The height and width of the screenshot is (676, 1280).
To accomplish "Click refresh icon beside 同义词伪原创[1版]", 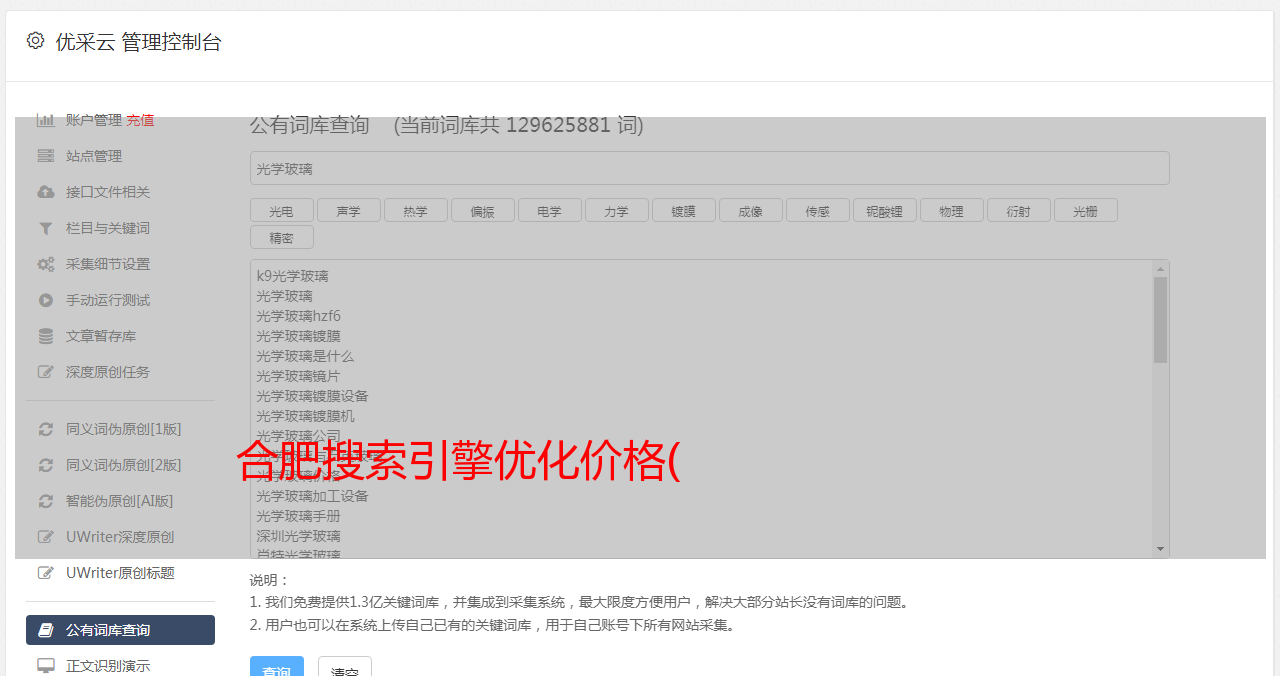I will [45, 429].
